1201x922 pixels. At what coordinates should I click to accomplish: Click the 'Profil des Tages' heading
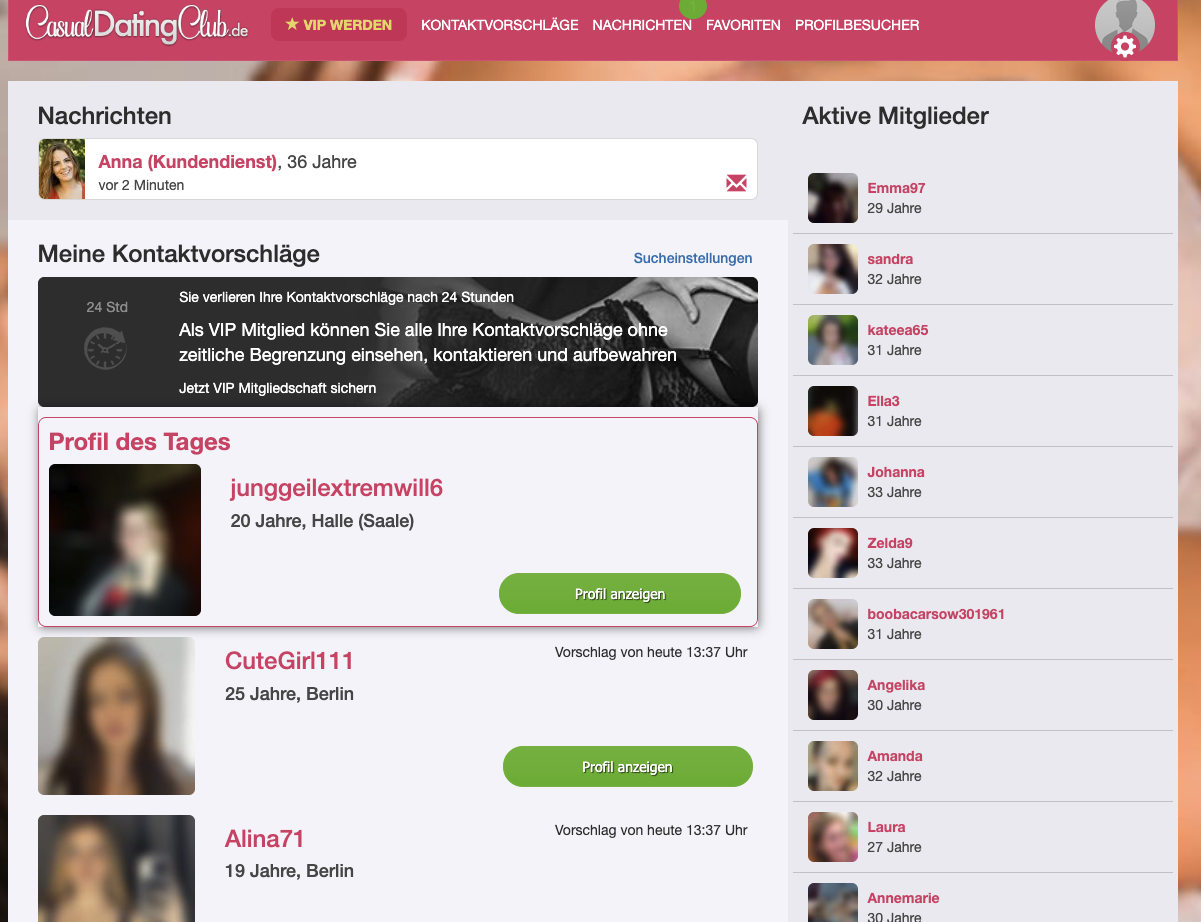click(x=140, y=442)
